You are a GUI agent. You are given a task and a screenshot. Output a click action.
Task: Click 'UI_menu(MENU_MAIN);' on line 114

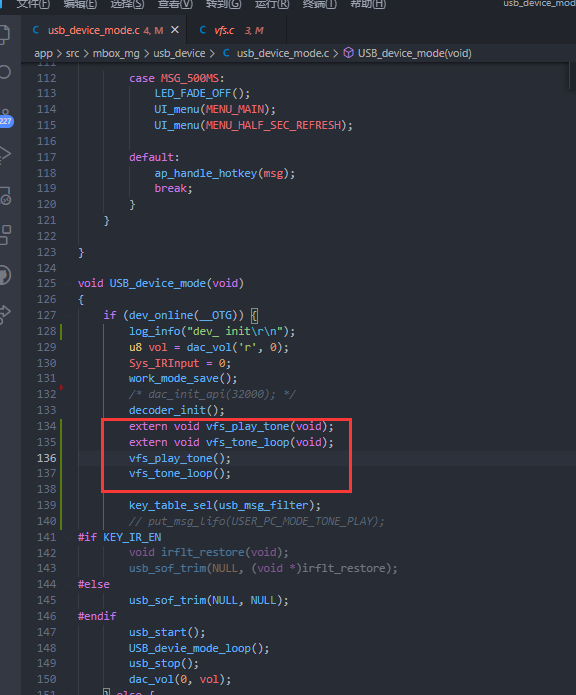click(215, 109)
